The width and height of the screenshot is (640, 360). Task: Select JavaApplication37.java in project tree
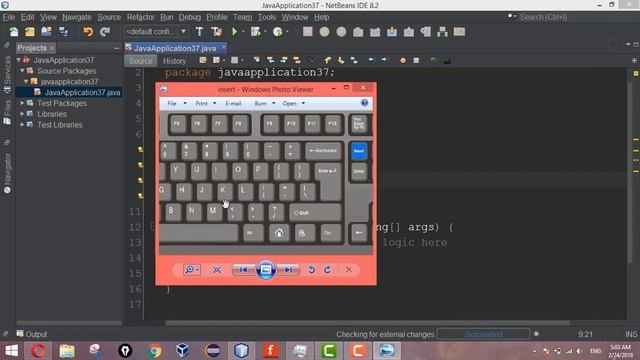(82, 93)
